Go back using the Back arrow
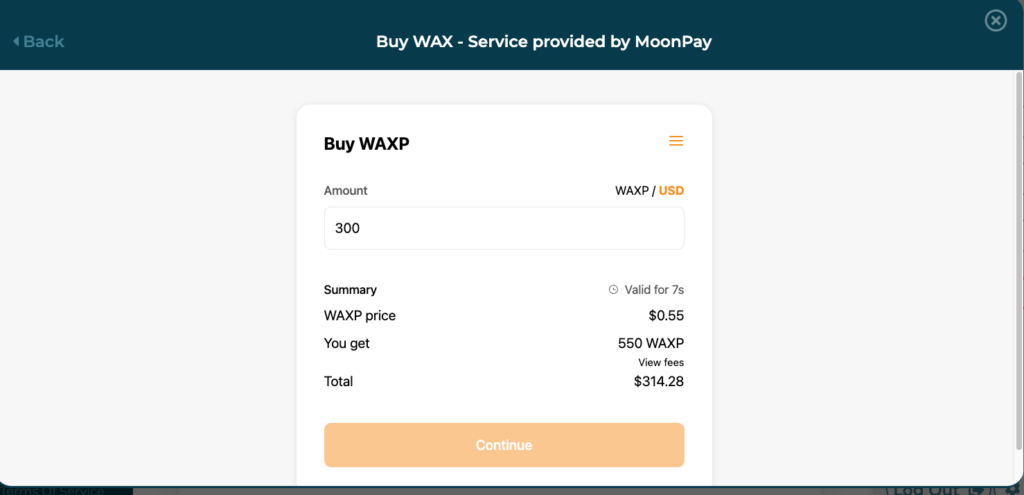Viewport: 1024px width, 495px height. (x=38, y=41)
